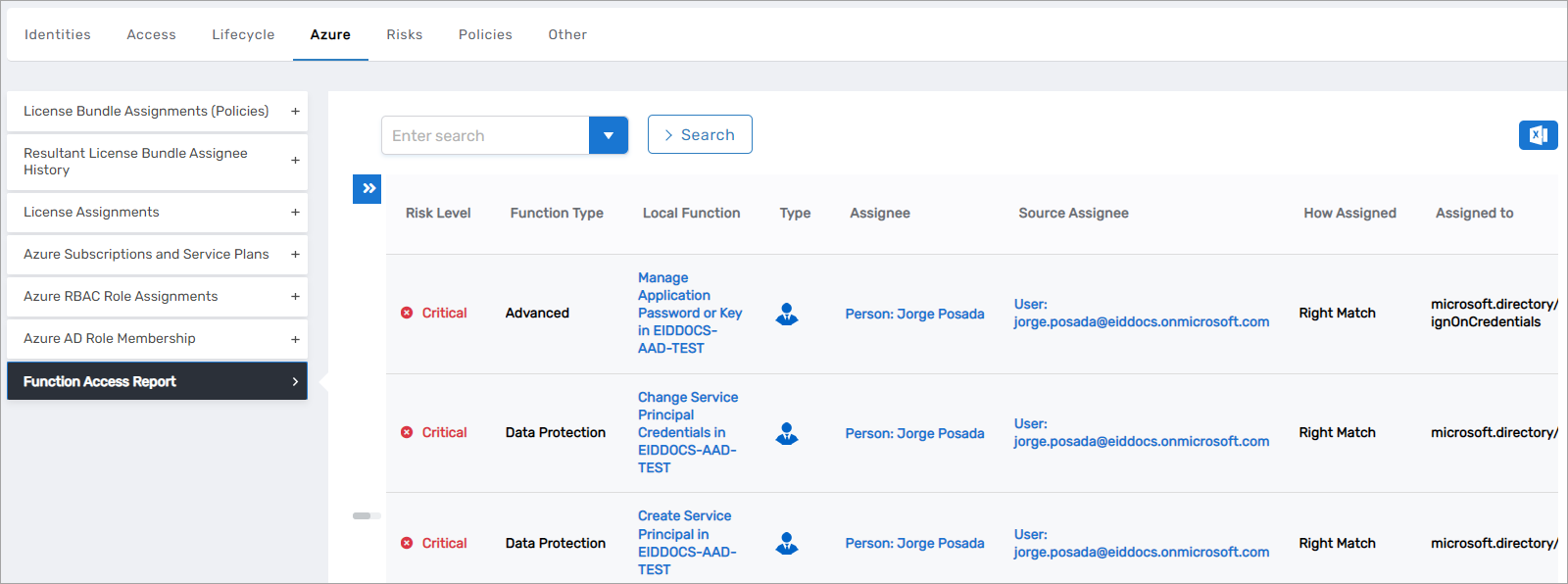This screenshot has width=1568, height=584.
Task: Click the Critical risk icon in the first row
Action: [407, 313]
